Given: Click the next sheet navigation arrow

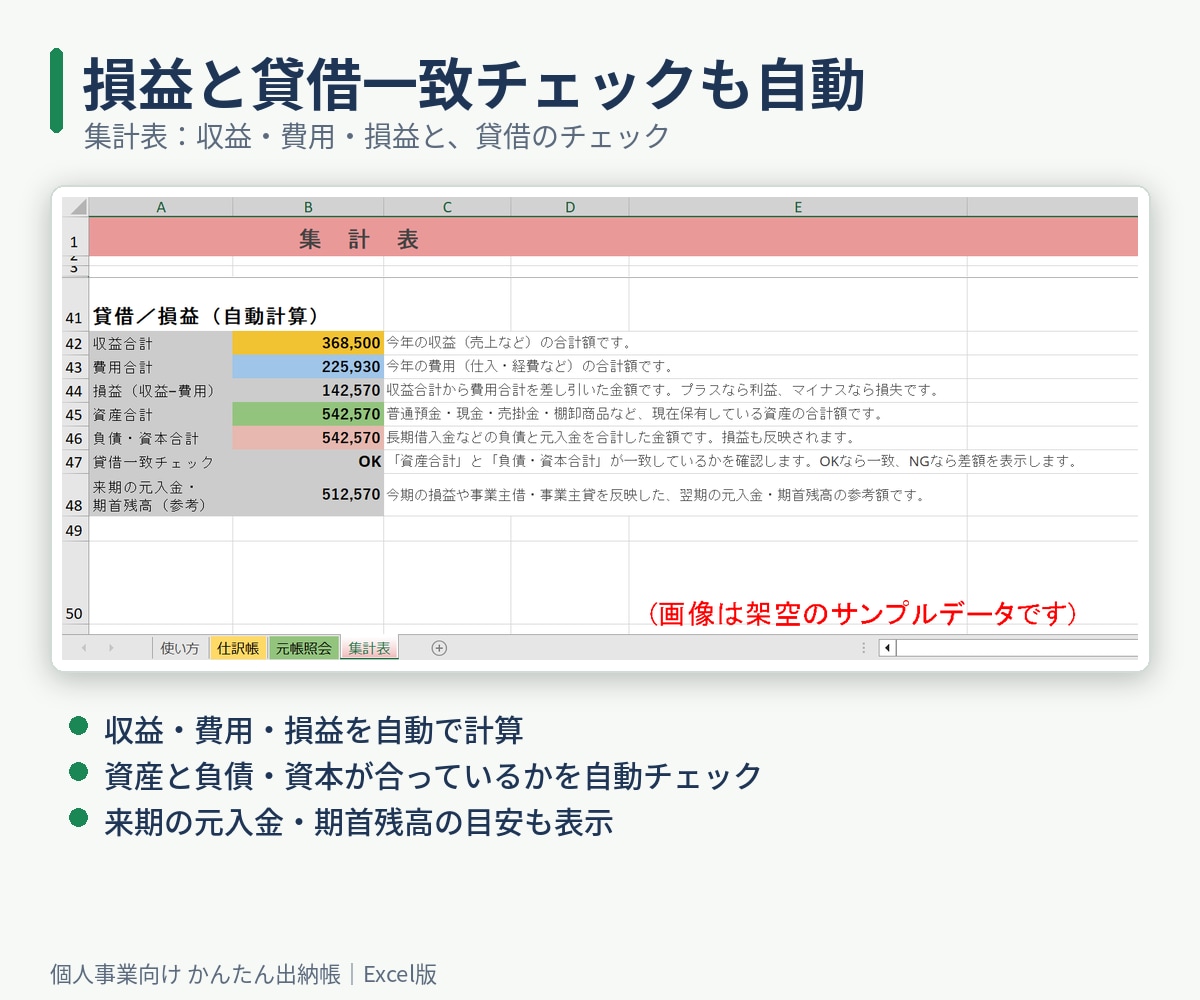Looking at the screenshot, I should coord(111,648).
